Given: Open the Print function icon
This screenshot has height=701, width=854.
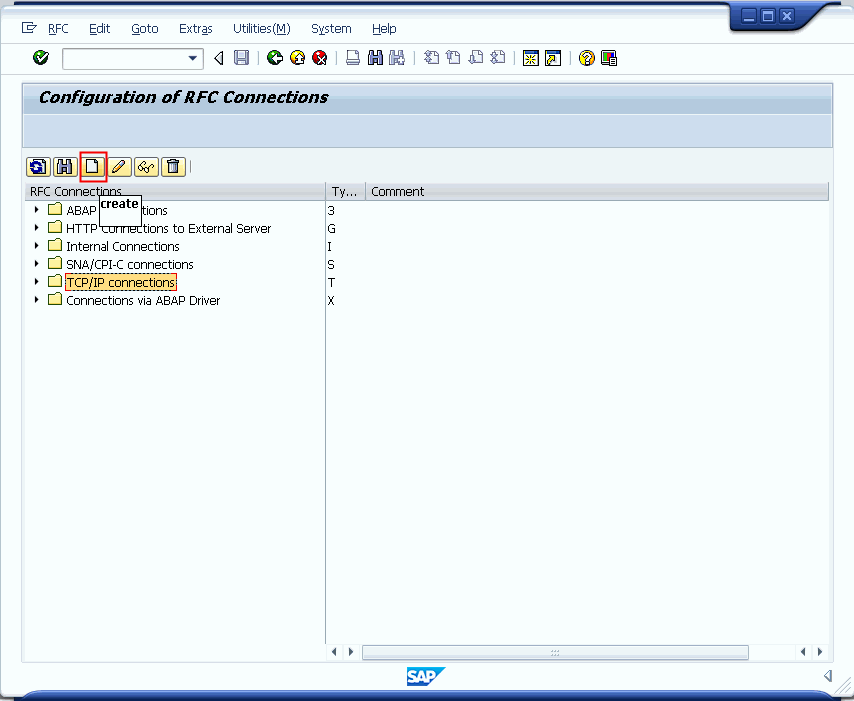Looking at the screenshot, I should tap(352, 57).
